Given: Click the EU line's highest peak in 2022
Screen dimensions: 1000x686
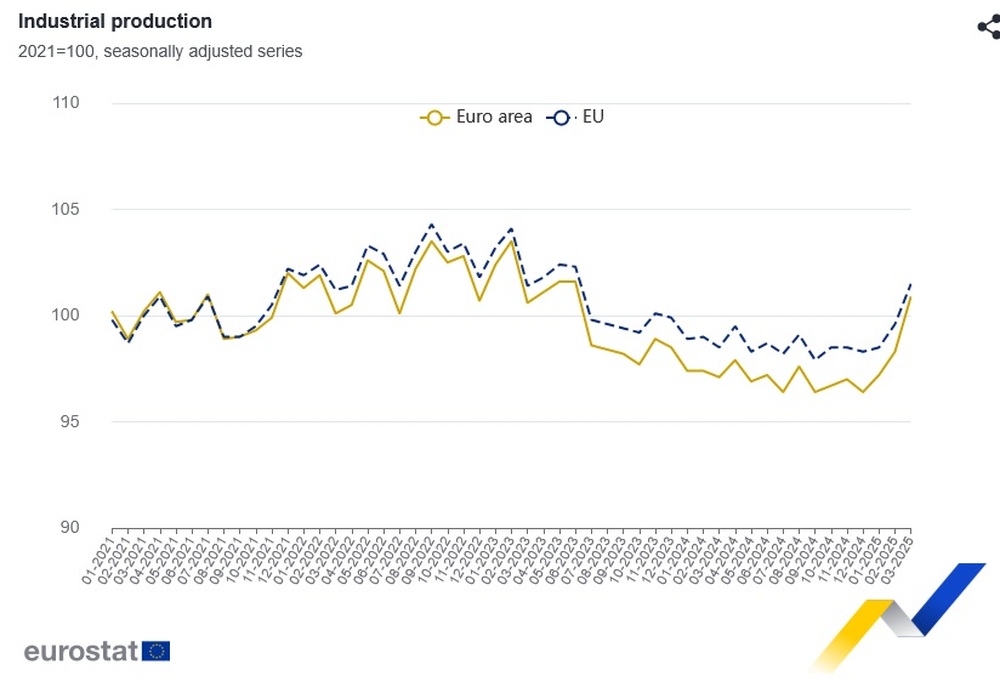Looking at the screenshot, I should [x=431, y=224].
